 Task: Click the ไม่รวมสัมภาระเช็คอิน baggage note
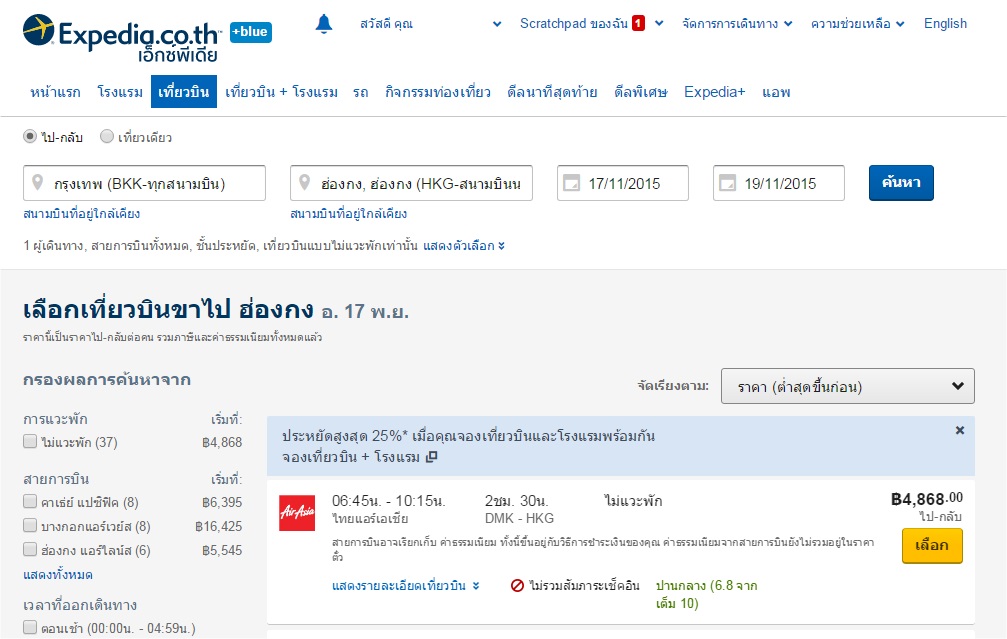coord(584,585)
